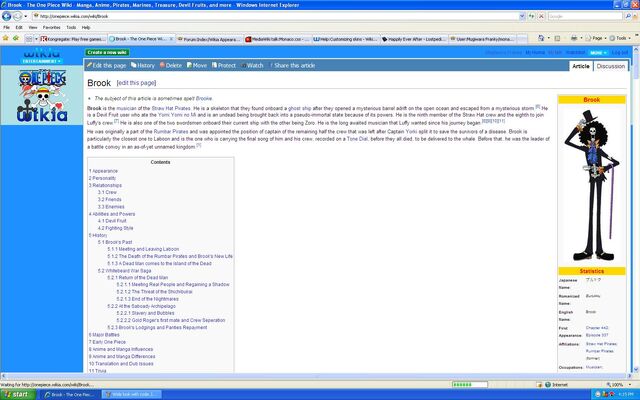This screenshot has width=640, height=400.
Task: Open the recent pages dropdown arrow
Action: [x=26, y=16]
